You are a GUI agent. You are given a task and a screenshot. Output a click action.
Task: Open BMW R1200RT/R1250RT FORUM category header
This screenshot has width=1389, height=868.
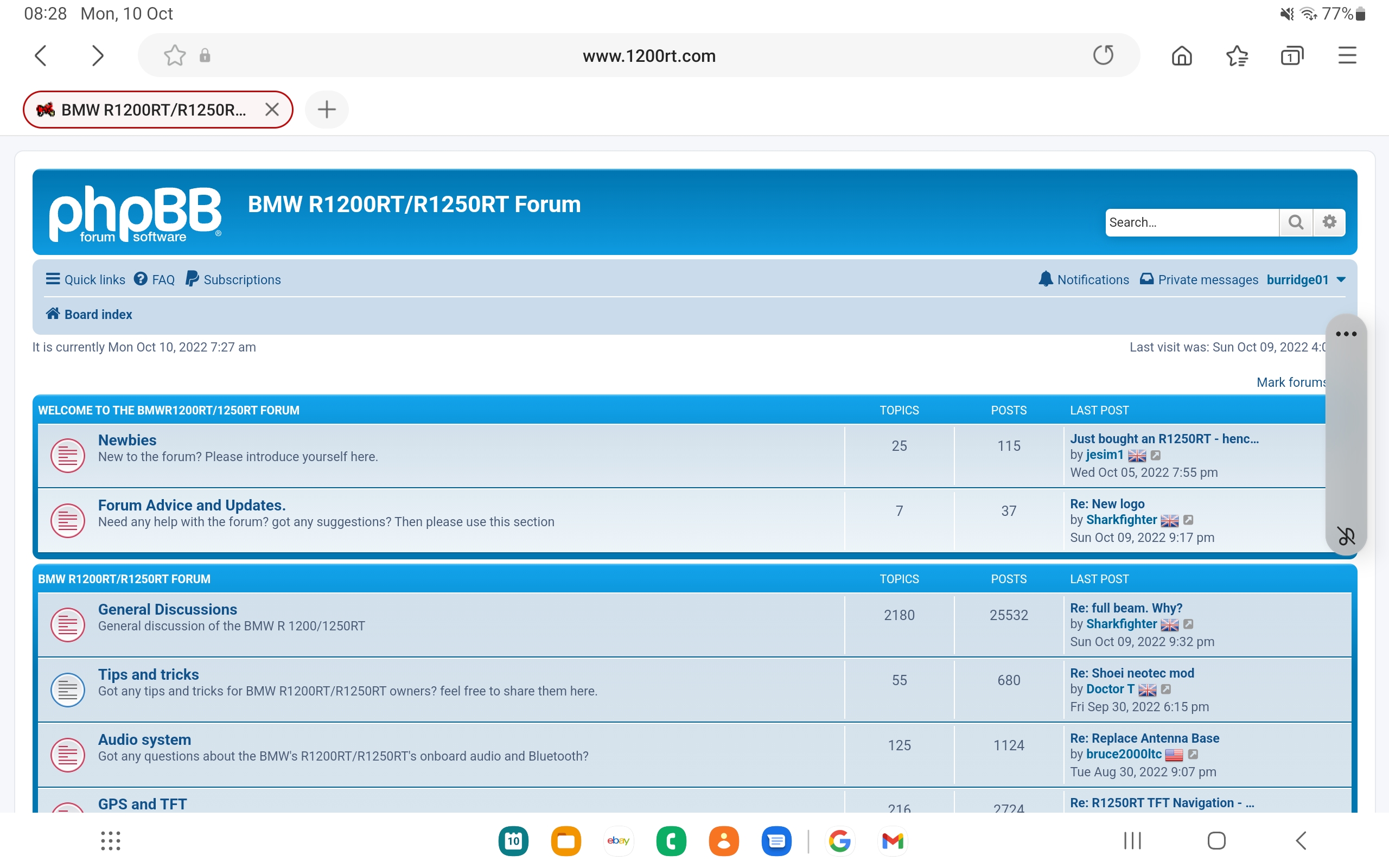point(124,579)
